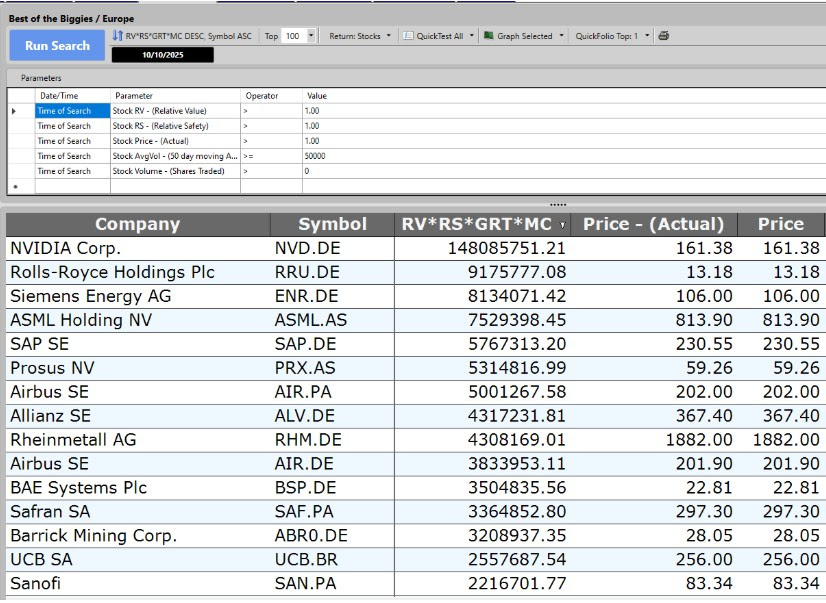Click the 10/10/2025 date field
The height and width of the screenshot is (603, 826).
click(x=162, y=55)
